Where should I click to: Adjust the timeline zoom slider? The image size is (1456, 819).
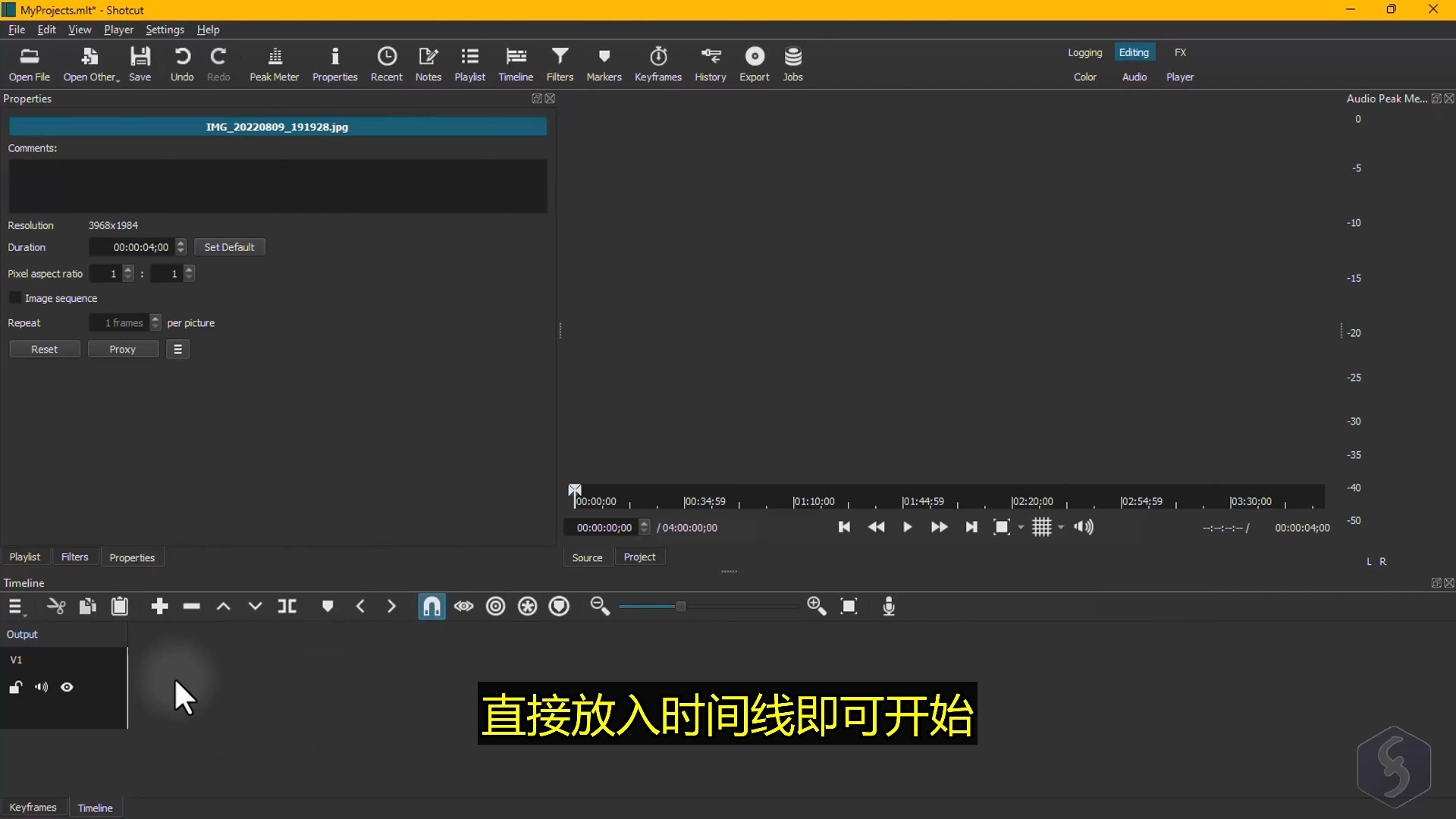(x=680, y=607)
